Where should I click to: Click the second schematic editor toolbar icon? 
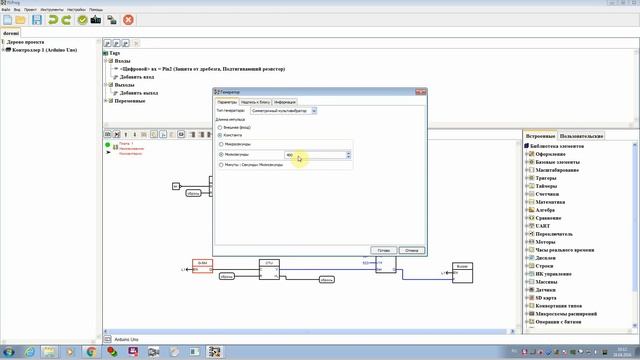pos(117,134)
